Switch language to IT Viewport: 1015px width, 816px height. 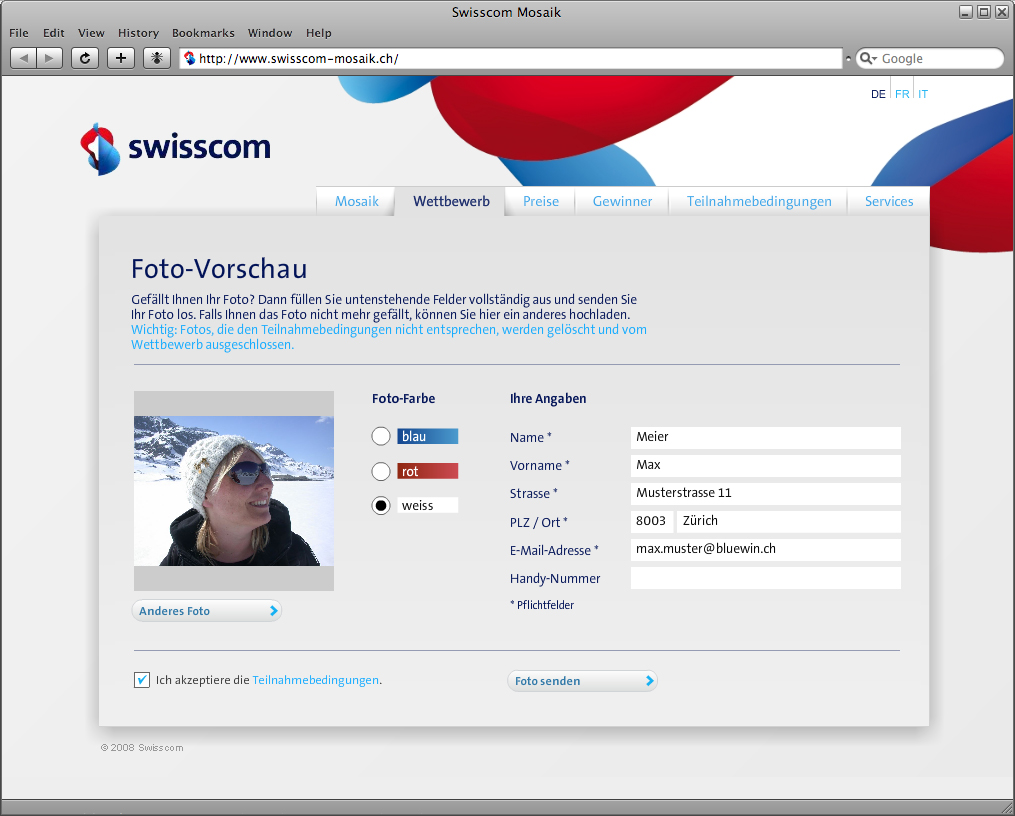coord(923,94)
